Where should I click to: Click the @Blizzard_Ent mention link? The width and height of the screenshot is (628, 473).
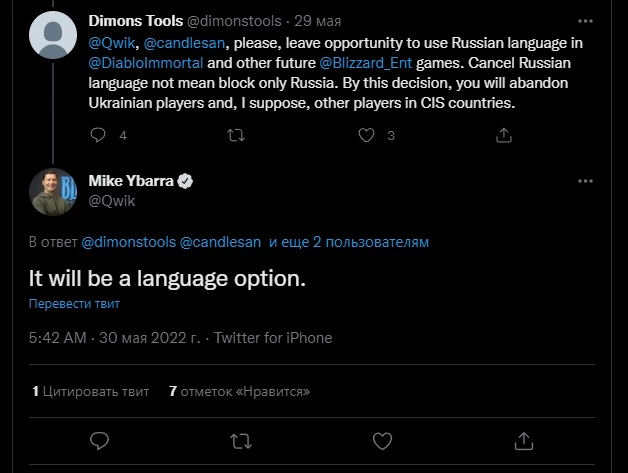click(x=365, y=63)
